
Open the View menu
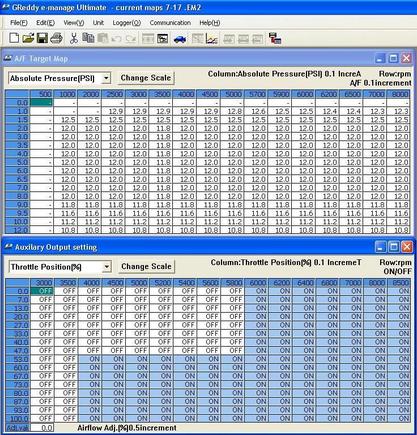[x=74, y=23]
